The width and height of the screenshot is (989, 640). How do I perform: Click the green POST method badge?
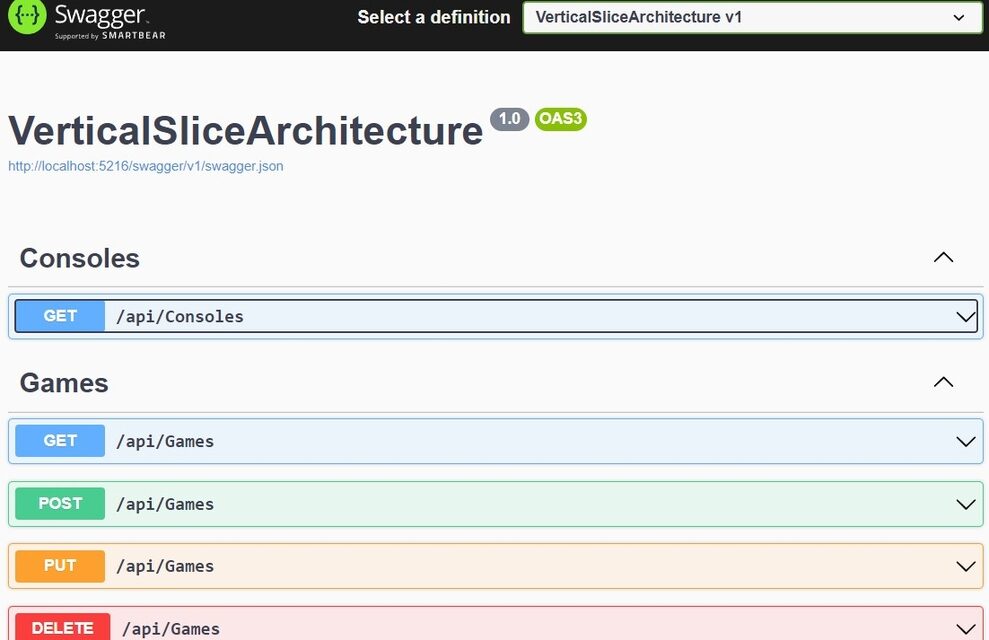(x=60, y=504)
